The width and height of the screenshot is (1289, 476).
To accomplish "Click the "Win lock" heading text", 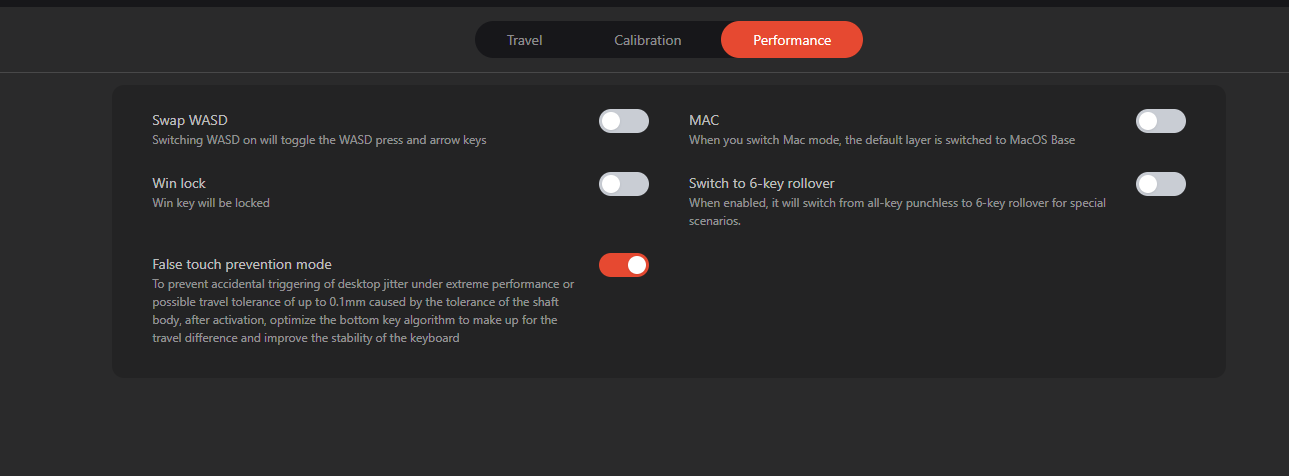I will click(179, 183).
